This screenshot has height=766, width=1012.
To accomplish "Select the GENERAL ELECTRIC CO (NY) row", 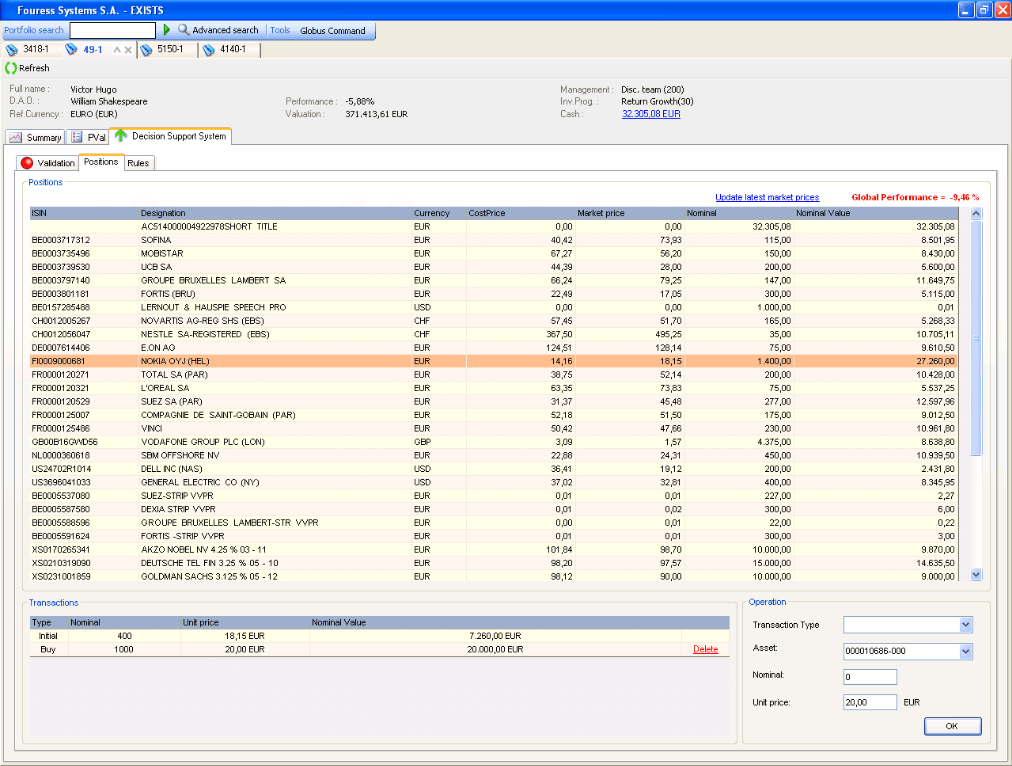I will pyautogui.click(x=494, y=483).
